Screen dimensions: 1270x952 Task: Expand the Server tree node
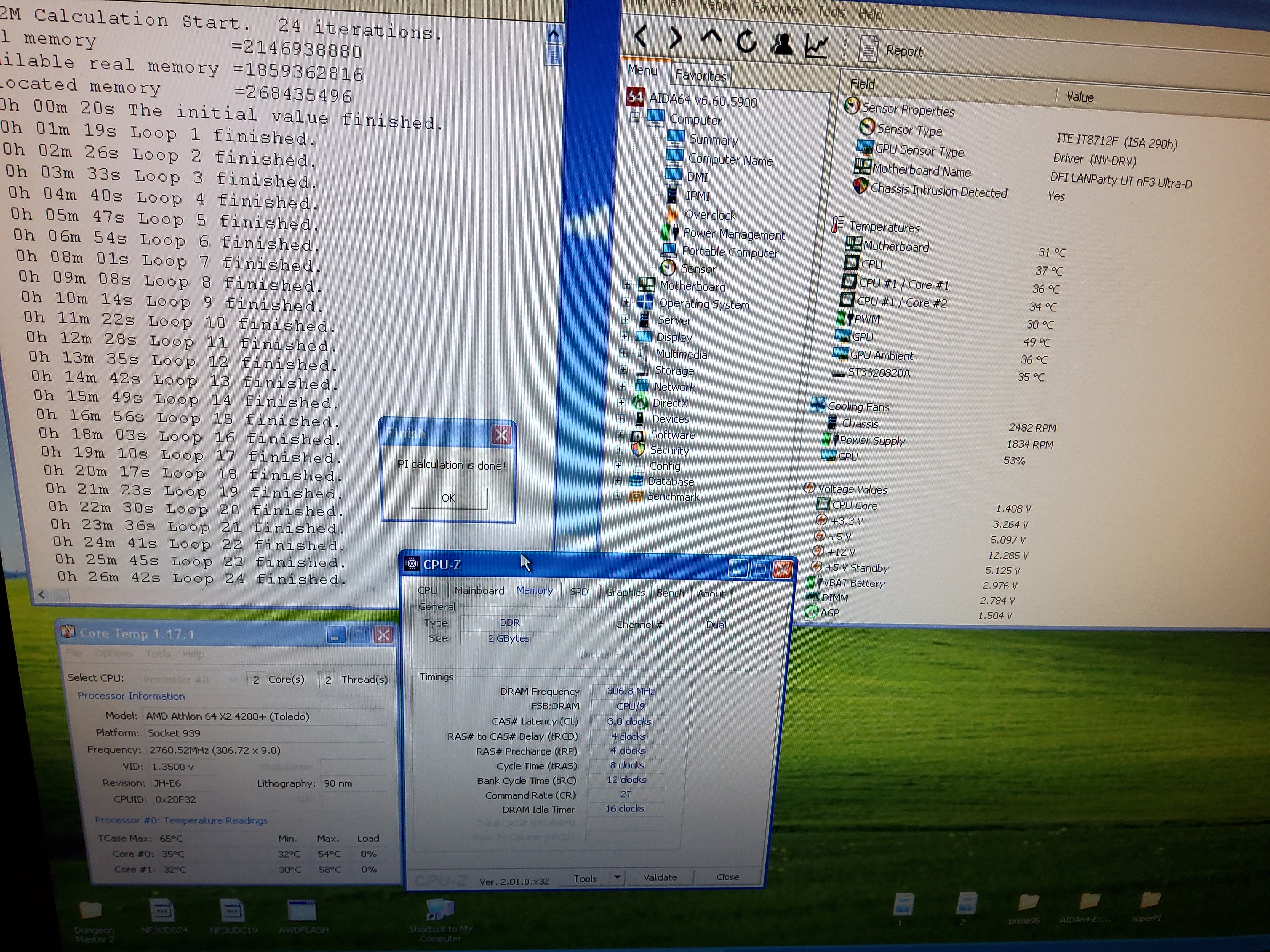click(x=625, y=319)
